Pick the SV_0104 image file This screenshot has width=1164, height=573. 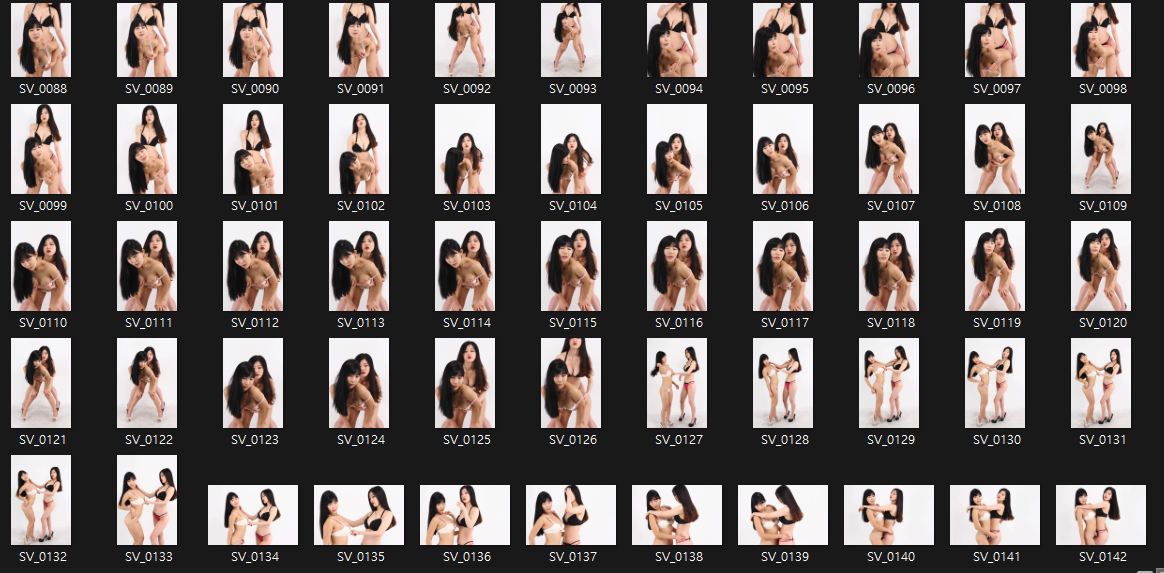tap(571, 150)
